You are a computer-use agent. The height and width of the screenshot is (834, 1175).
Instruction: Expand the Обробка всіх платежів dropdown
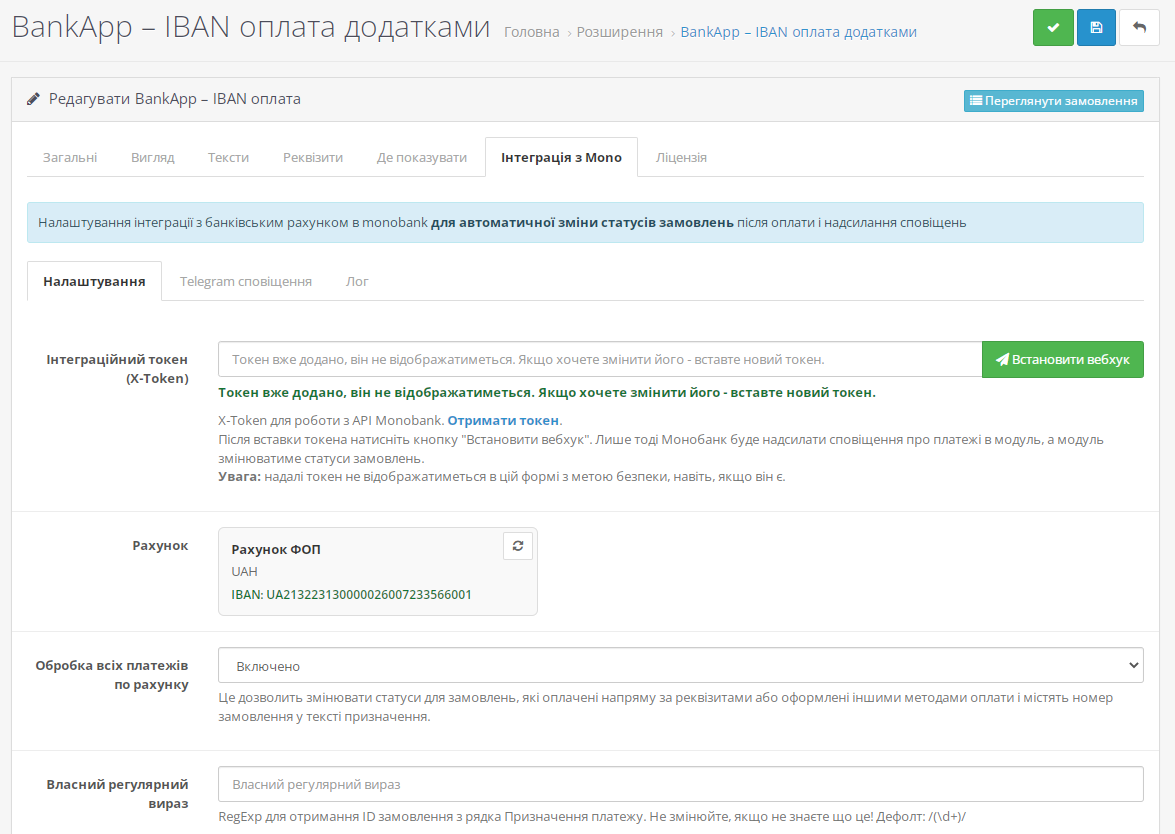coord(680,665)
